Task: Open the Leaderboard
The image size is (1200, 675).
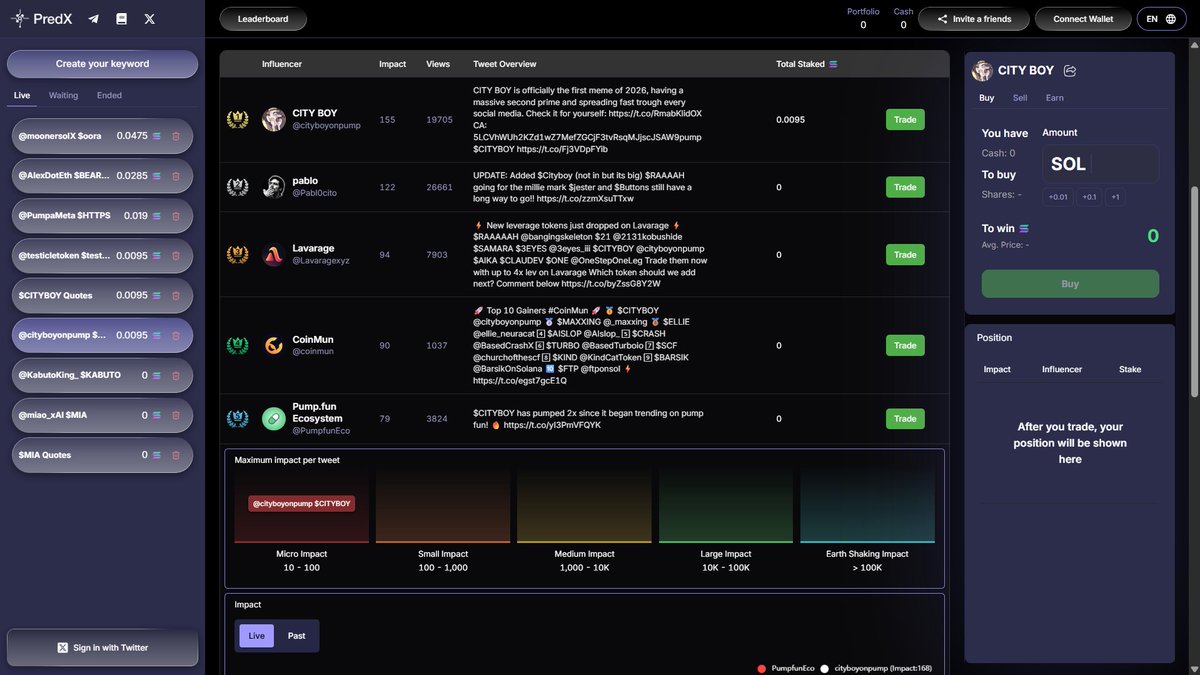Action: [264, 19]
